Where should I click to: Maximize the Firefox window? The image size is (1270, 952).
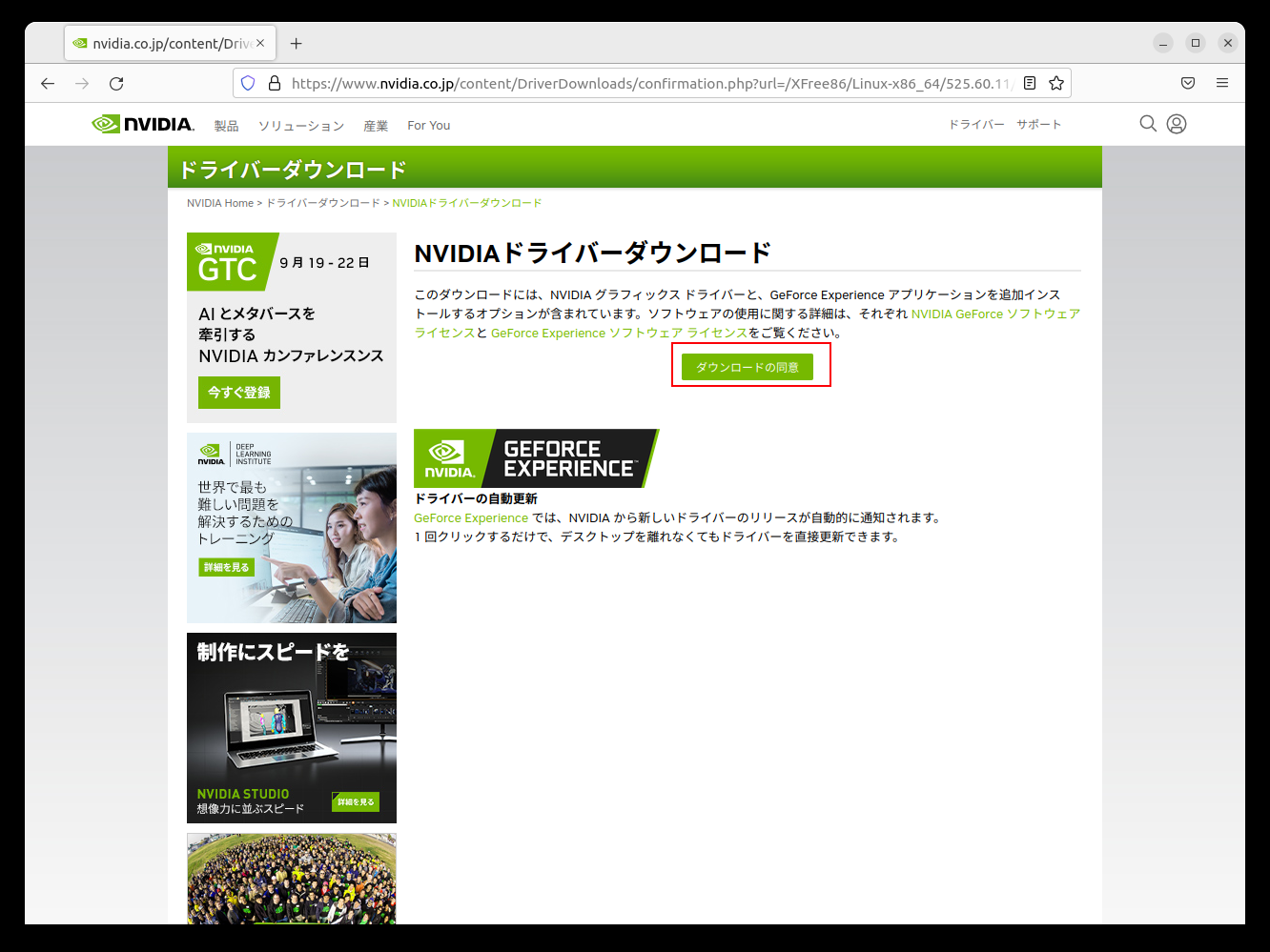[x=1196, y=43]
